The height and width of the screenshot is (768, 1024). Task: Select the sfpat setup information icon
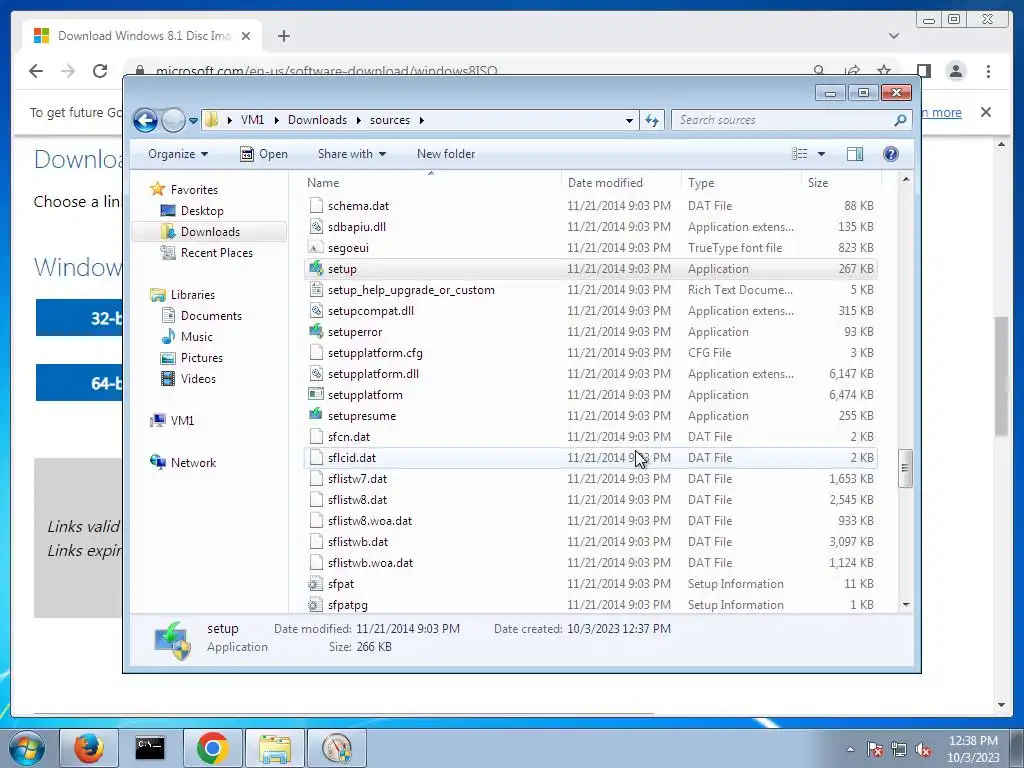316,584
